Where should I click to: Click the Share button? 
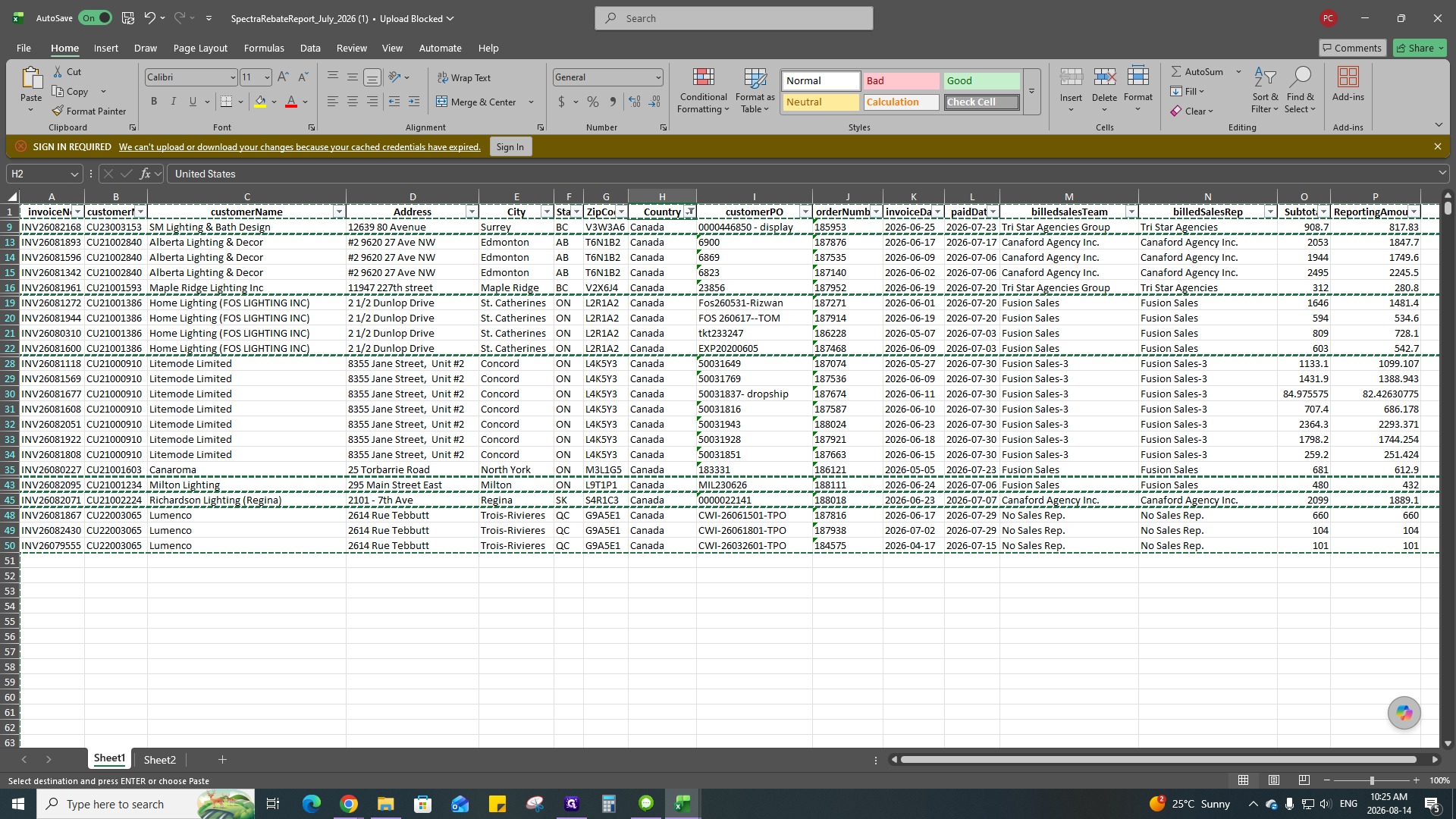1420,48
